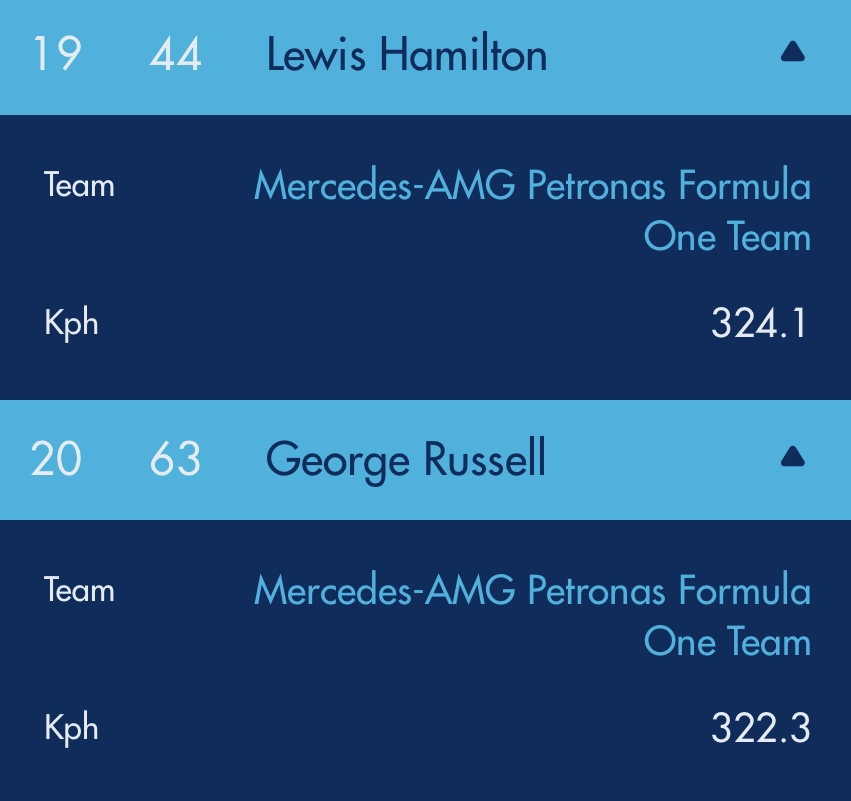
Task: Click the Kph label under Lewis Hamilton
Action: pyautogui.click(x=71, y=324)
